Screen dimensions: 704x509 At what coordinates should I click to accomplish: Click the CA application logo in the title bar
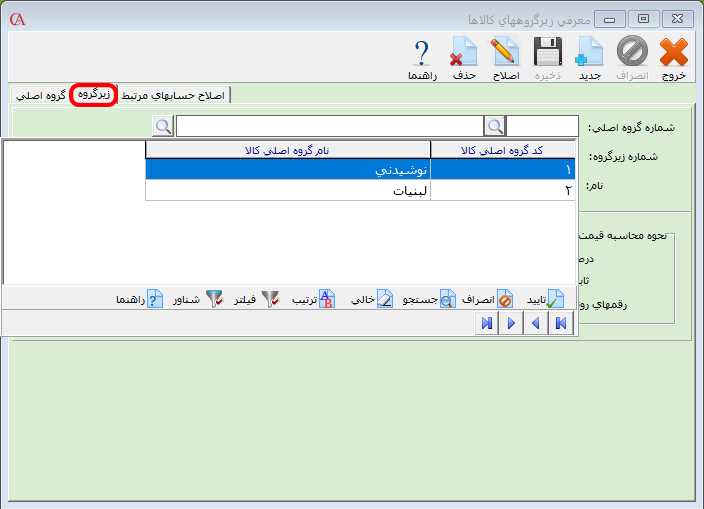tap(17, 19)
